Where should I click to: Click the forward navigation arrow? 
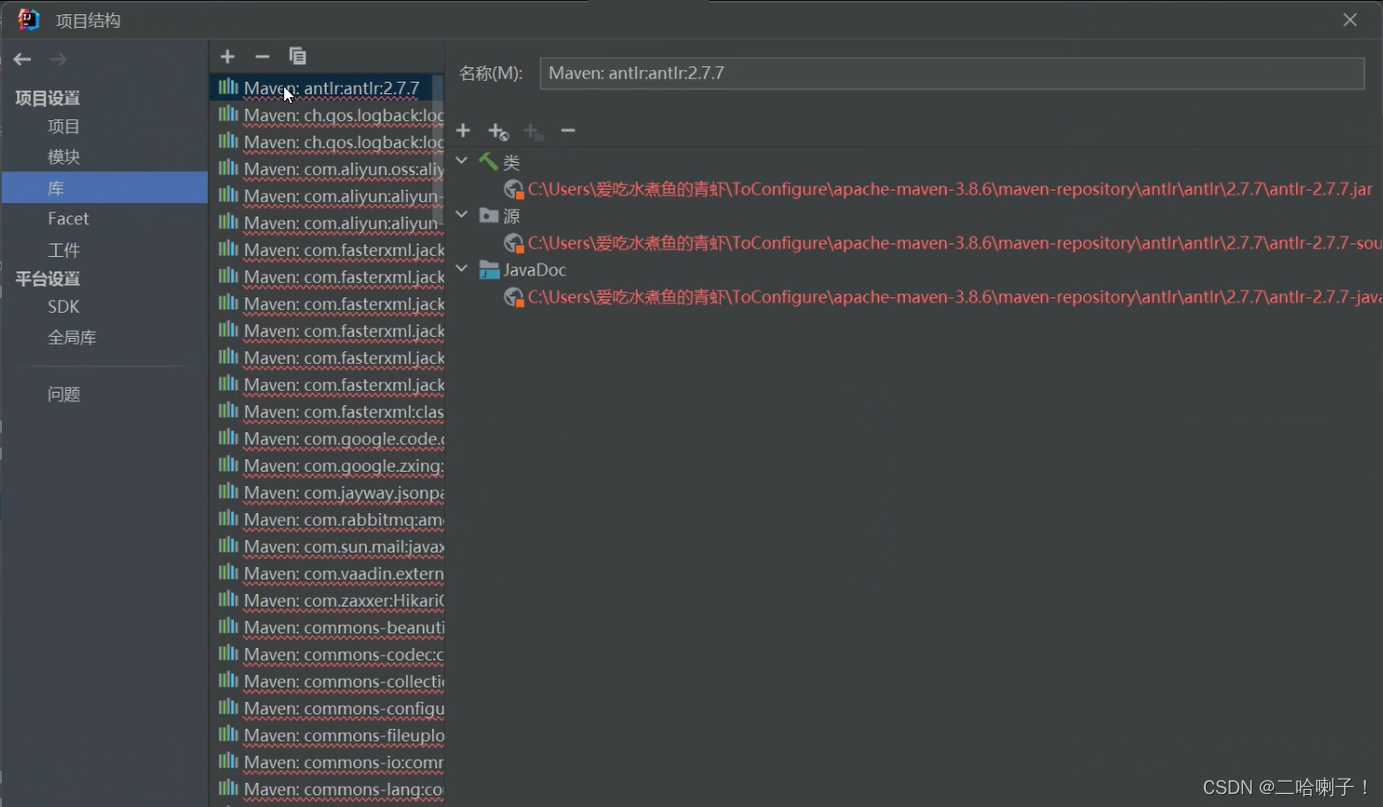[x=58, y=59]
